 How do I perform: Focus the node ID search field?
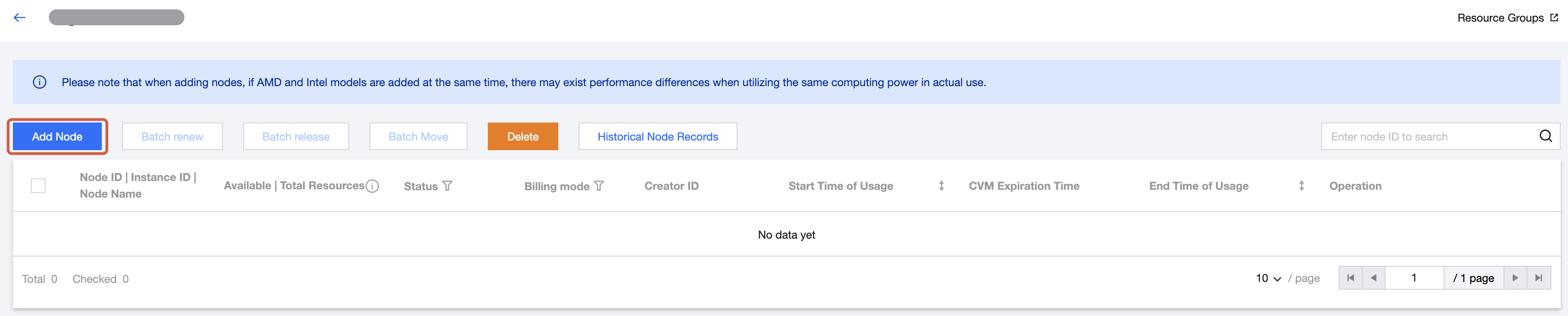1428,136
